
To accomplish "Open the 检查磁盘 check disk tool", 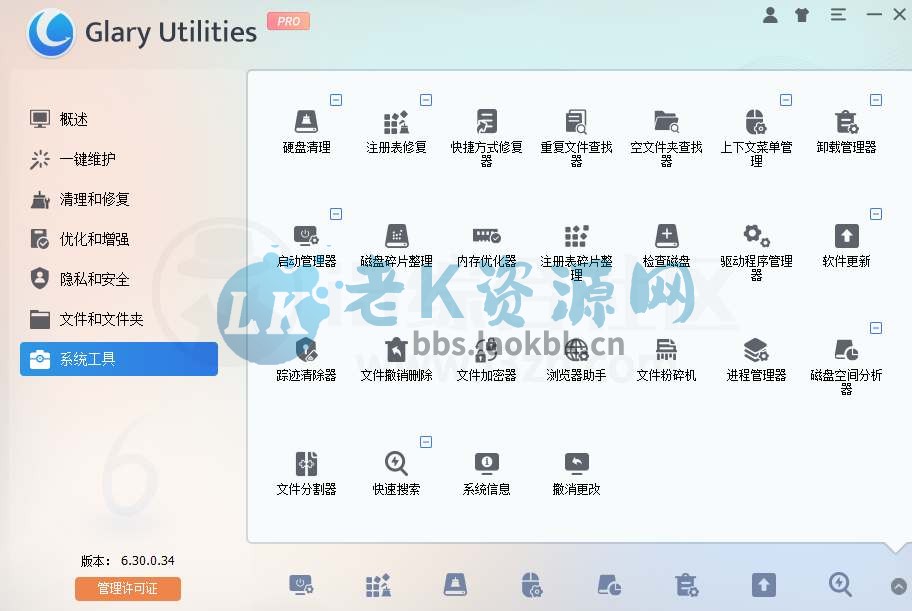I will coord(666,246).
